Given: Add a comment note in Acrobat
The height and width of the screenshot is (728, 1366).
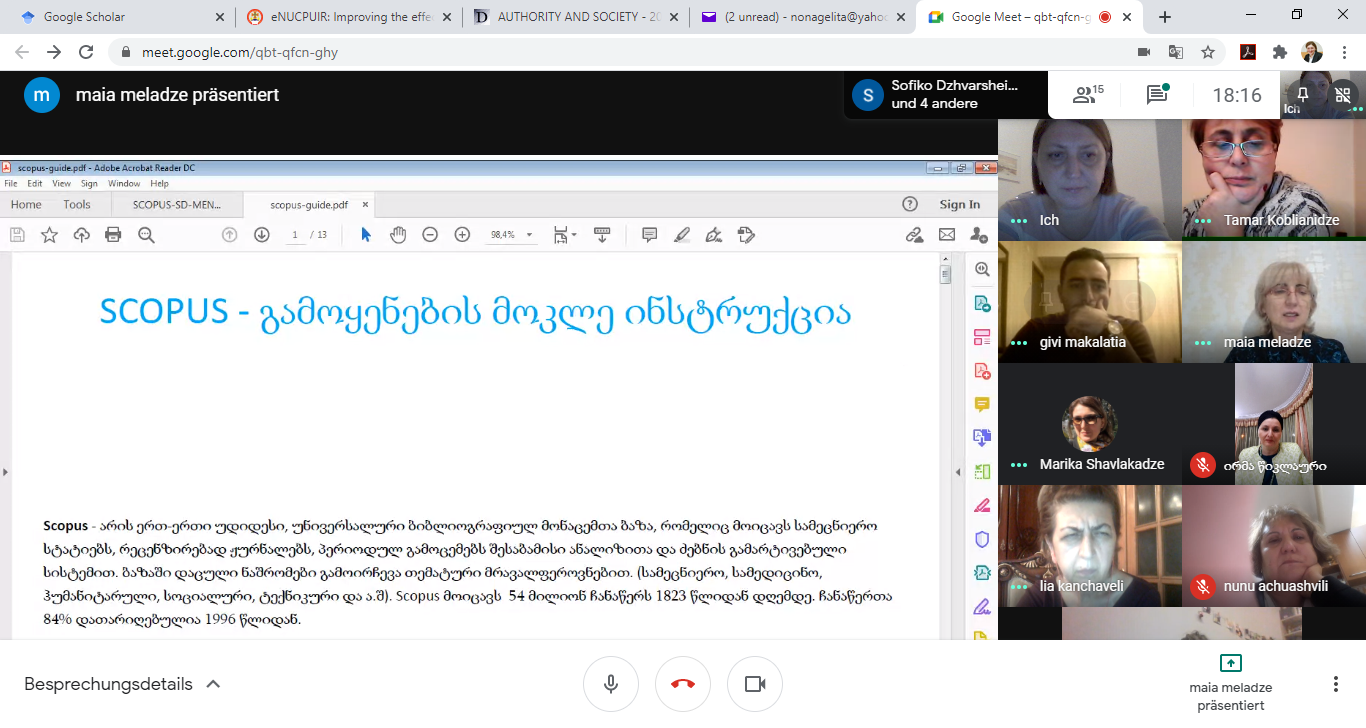Looking at the screenshot, I should pos(649,235).
